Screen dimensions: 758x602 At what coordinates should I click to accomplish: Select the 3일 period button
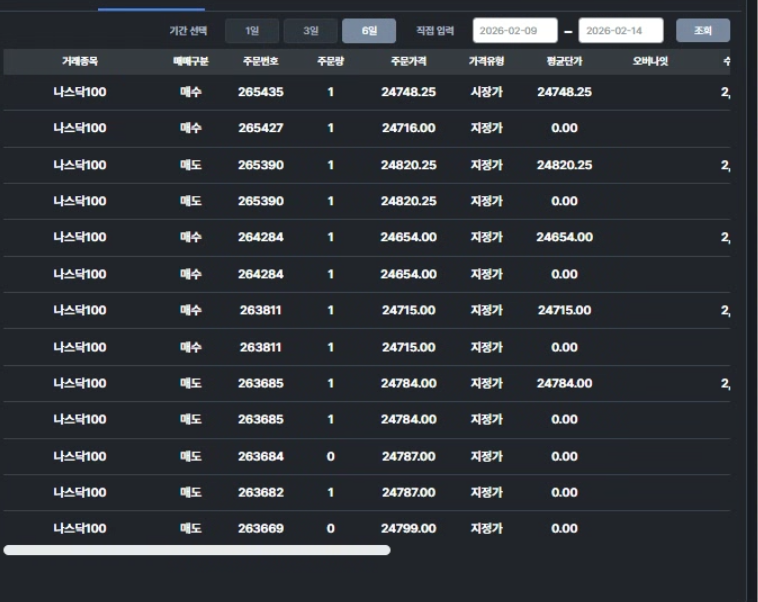coord(310,31)
